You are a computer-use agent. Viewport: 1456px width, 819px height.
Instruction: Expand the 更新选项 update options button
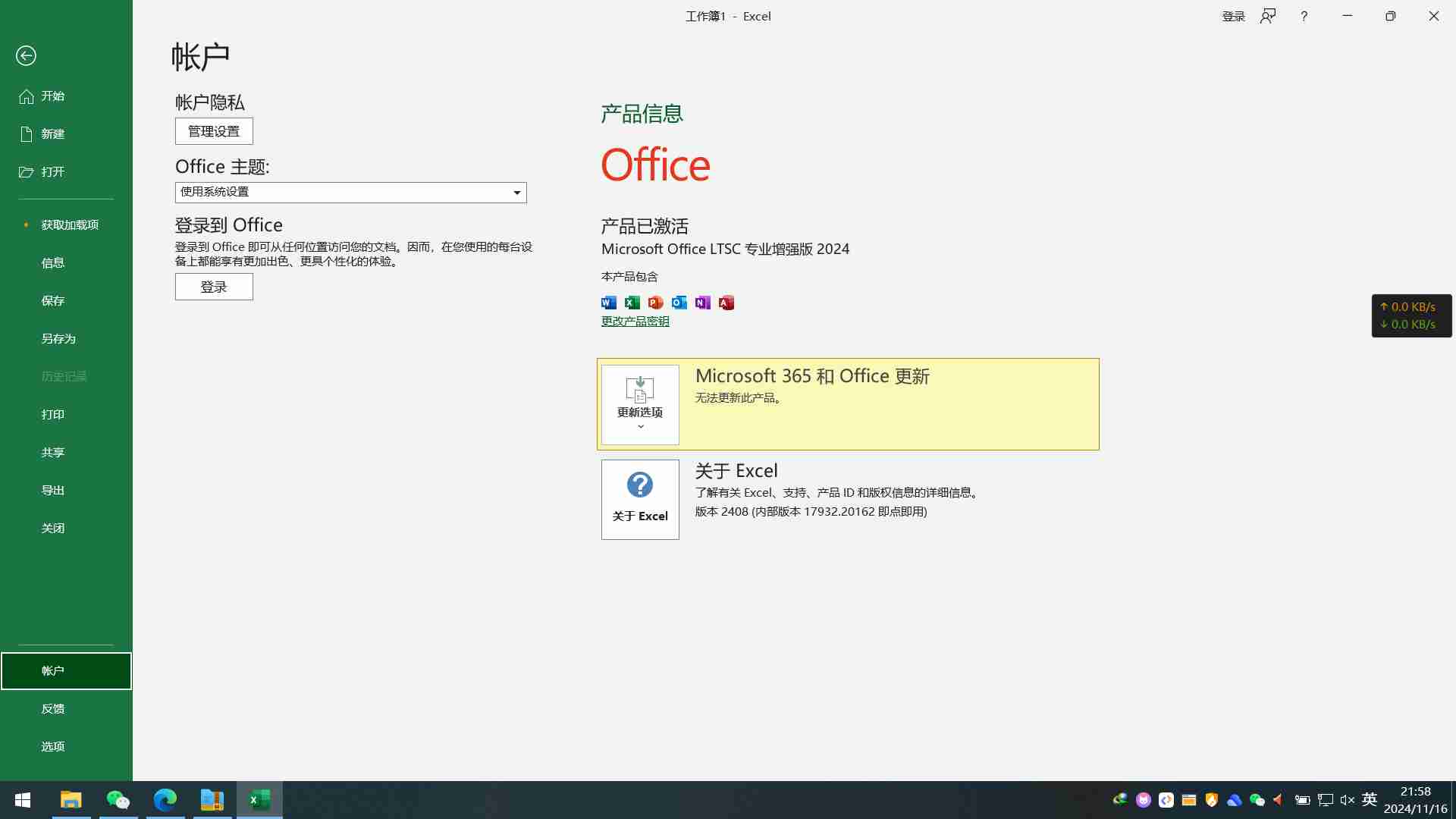pos(640,404)
